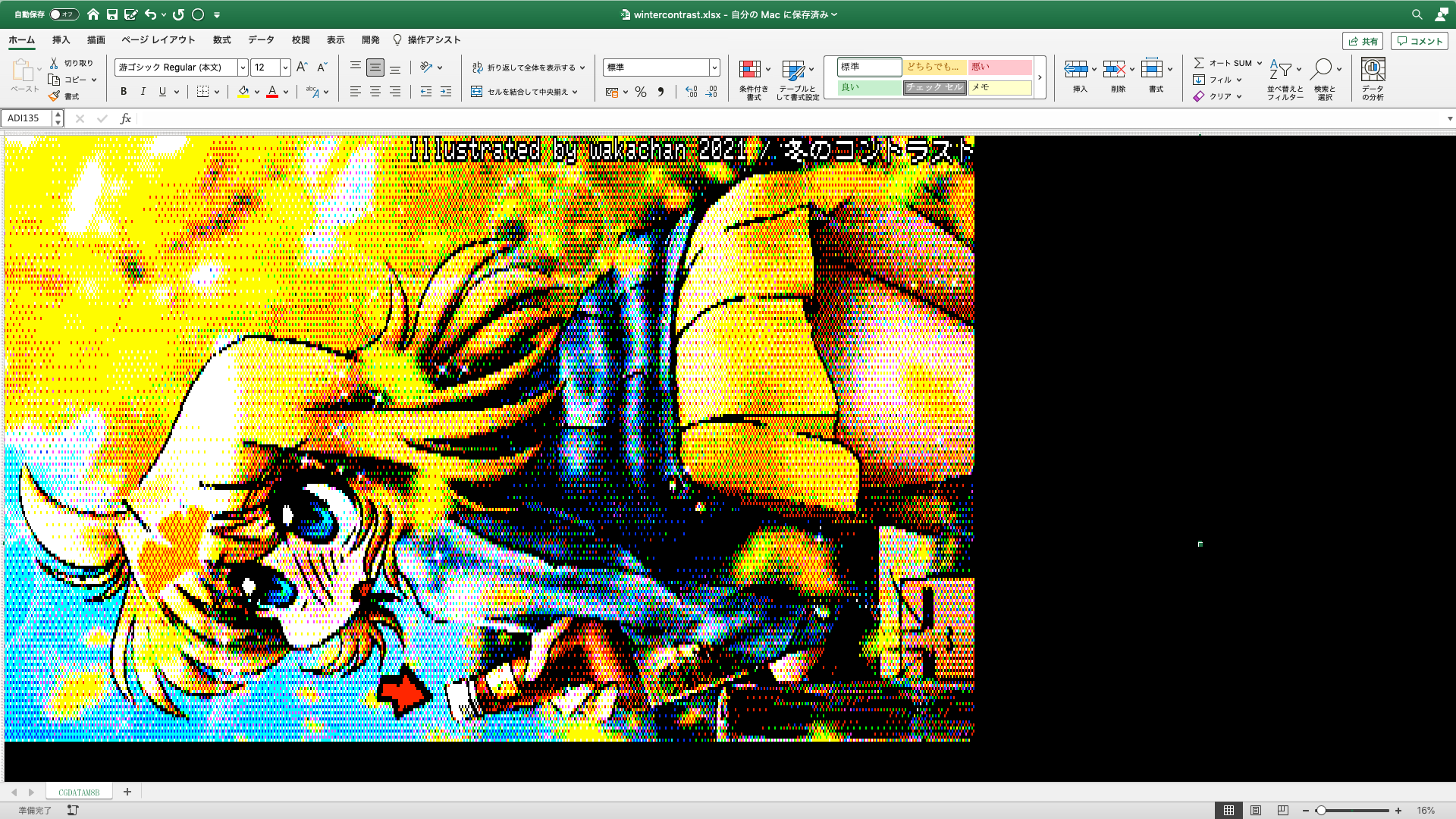Add a new sheet with plus button
This screenshot has height=819, width=1456.
point(127,792)
